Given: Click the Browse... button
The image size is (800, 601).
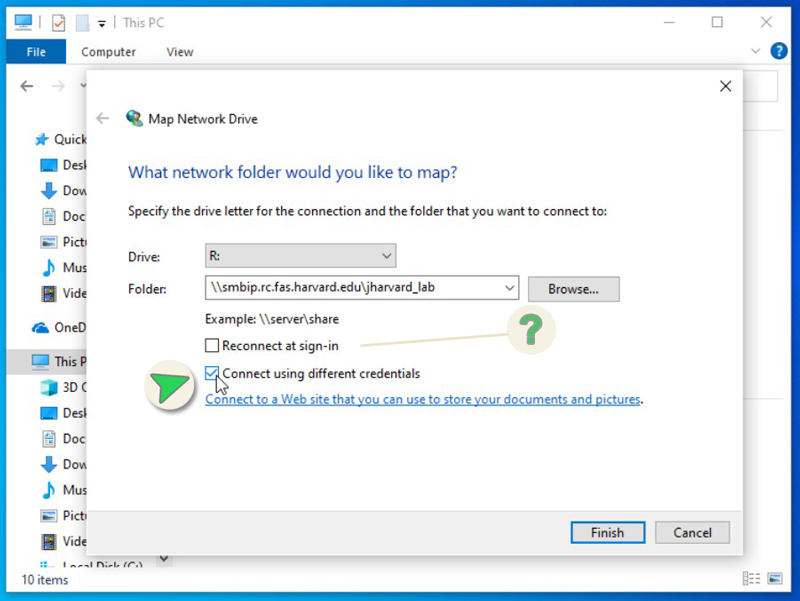Looking at the screenshot, I should click(573, 289).
